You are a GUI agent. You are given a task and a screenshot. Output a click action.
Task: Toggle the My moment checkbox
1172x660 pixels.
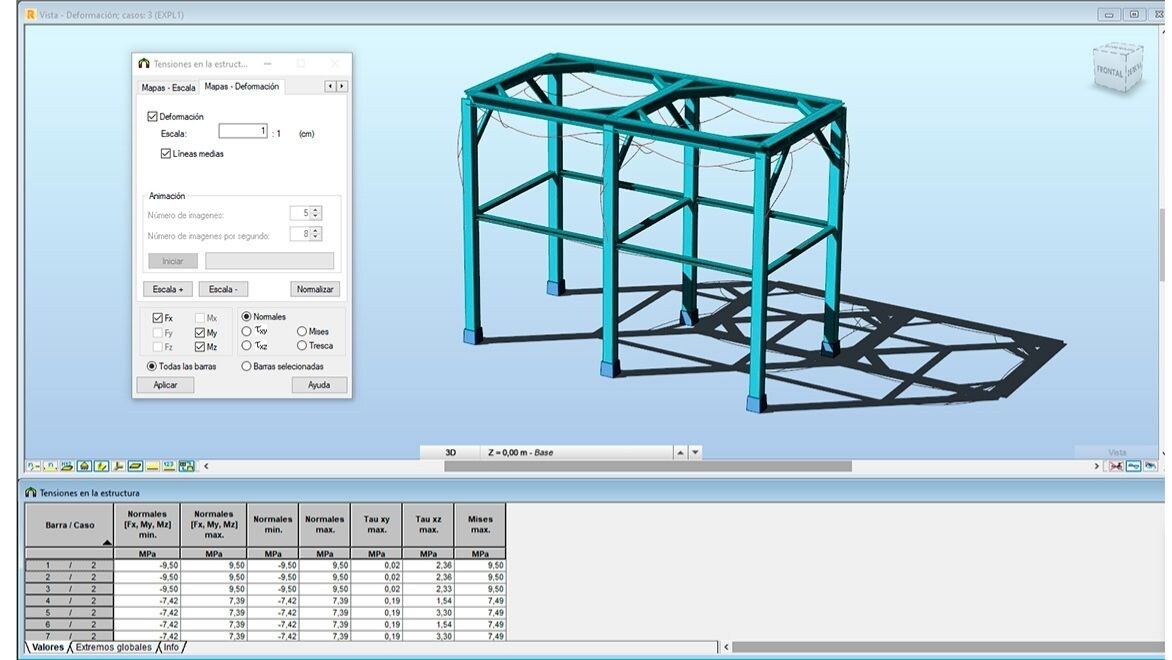coord(200,333)
